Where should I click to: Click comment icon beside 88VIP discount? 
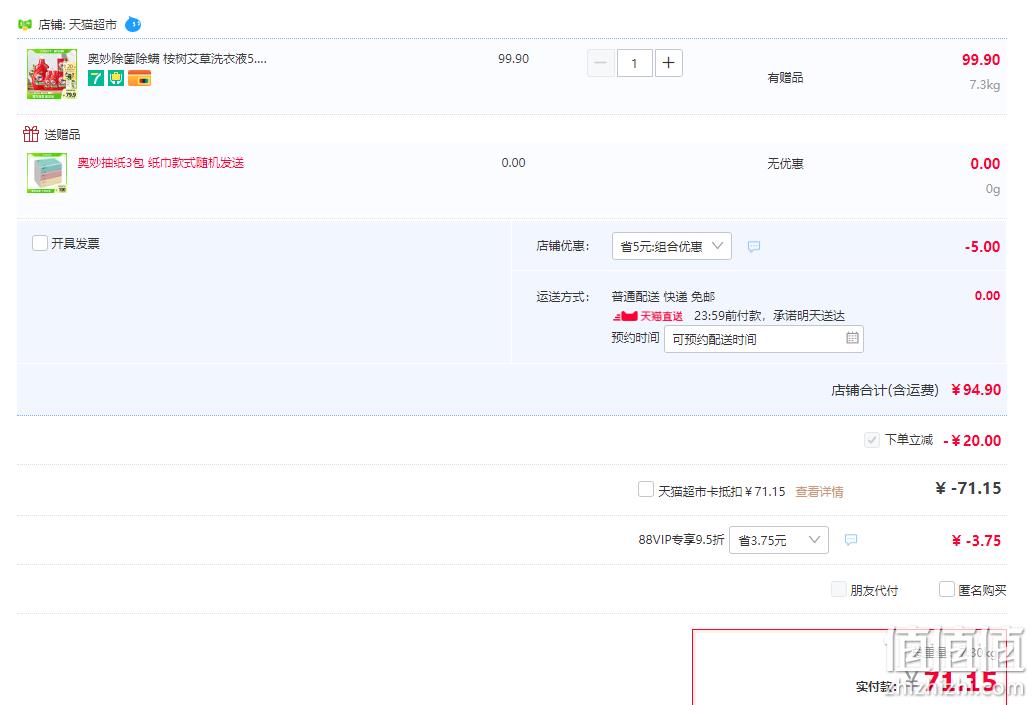851,539
